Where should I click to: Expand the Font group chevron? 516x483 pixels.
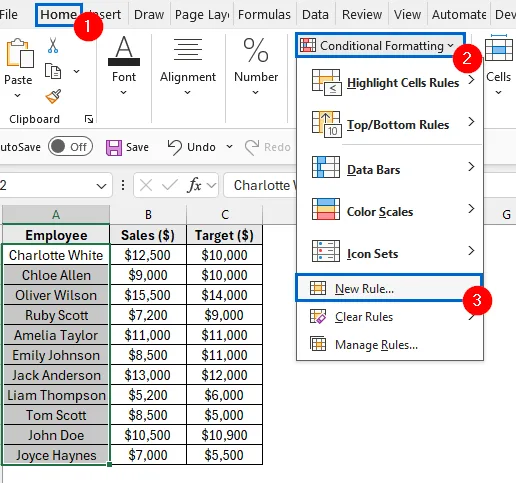pyautogui.click(x=124, y=92)
